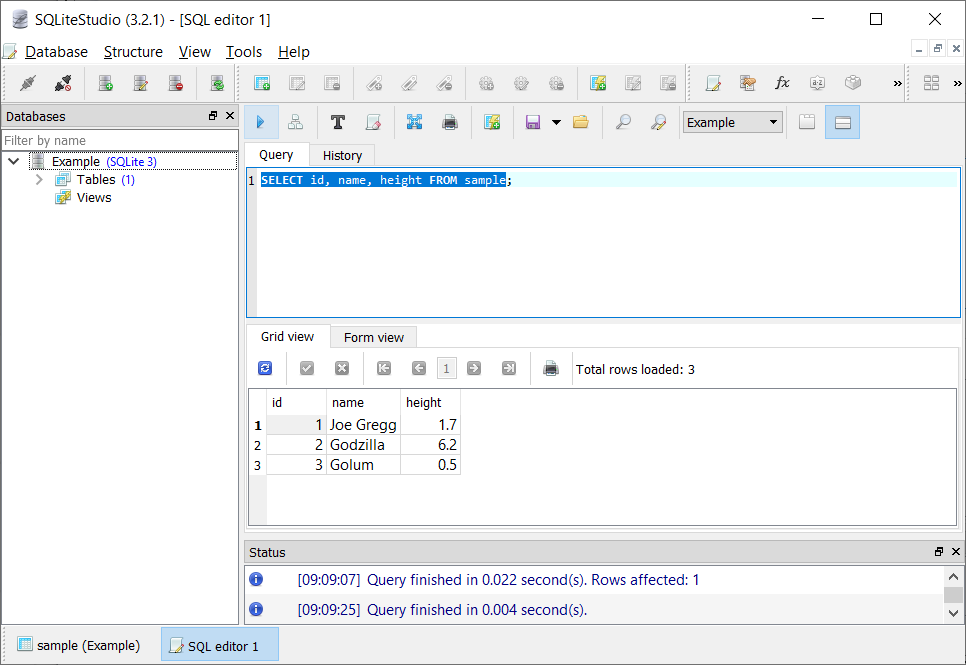
Task: Click the scroll down arrow in the Status panel
Action: (953, 613)
